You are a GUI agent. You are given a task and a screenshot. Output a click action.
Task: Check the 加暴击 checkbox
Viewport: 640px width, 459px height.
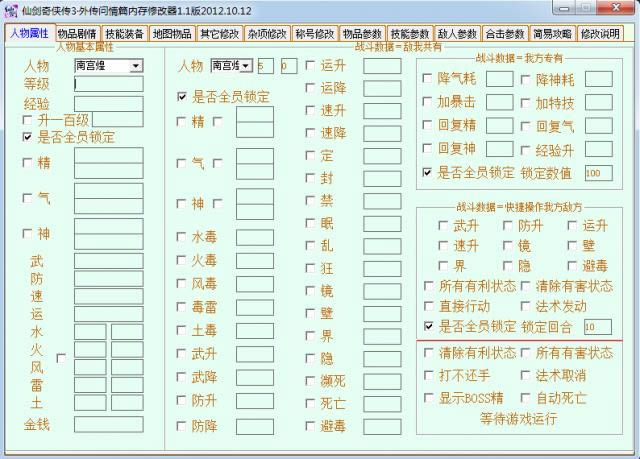tap(427, 101)
